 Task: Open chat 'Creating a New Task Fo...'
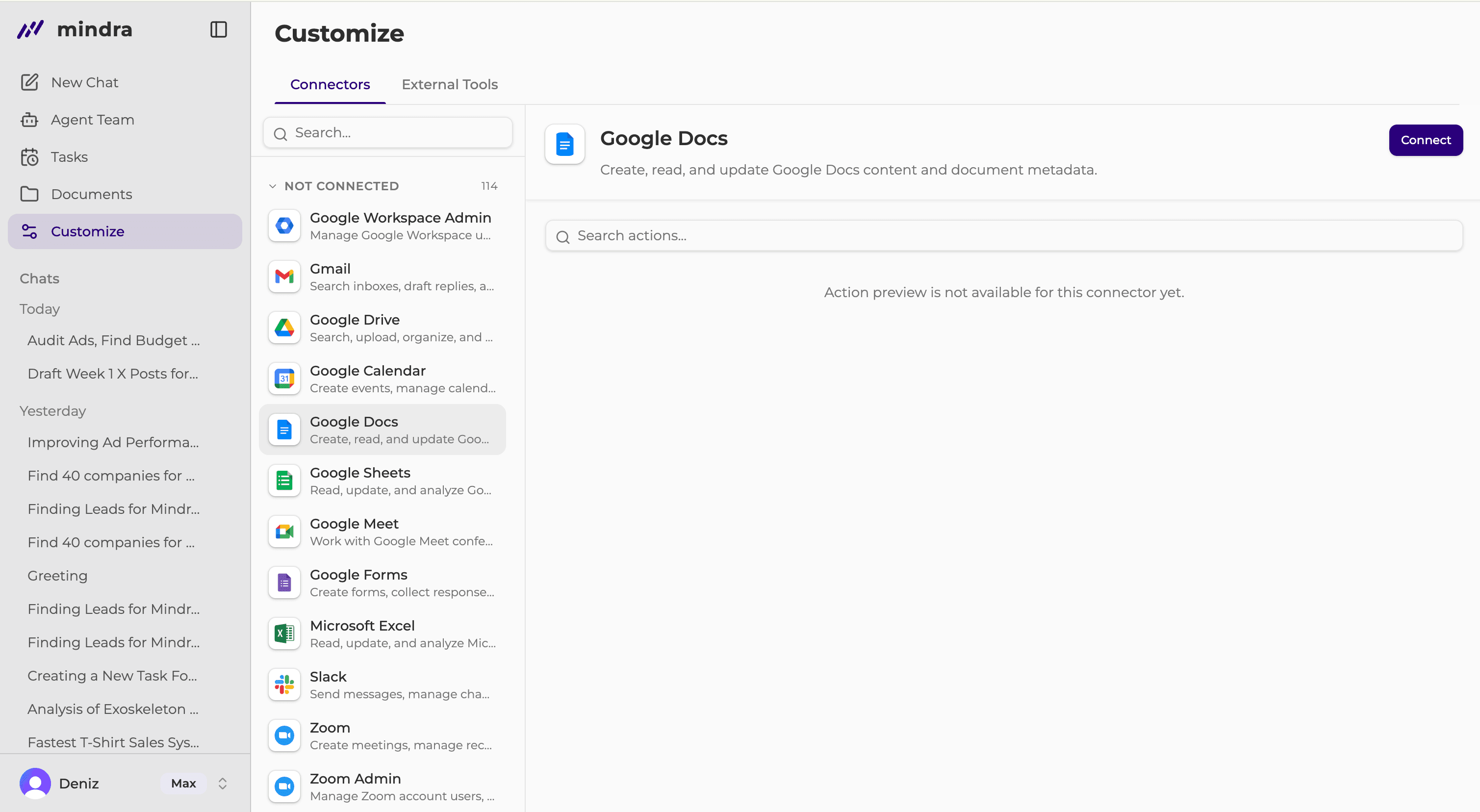113,675
